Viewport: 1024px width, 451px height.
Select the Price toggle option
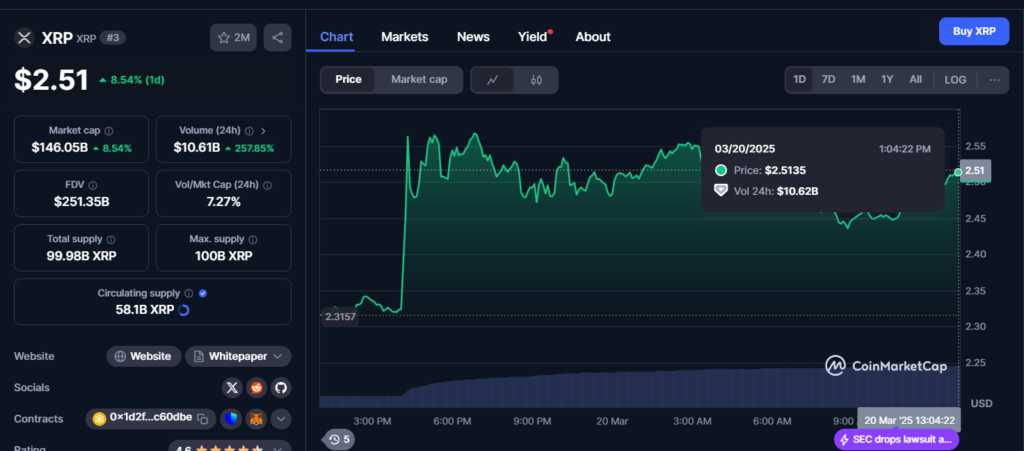pos(348,80)
